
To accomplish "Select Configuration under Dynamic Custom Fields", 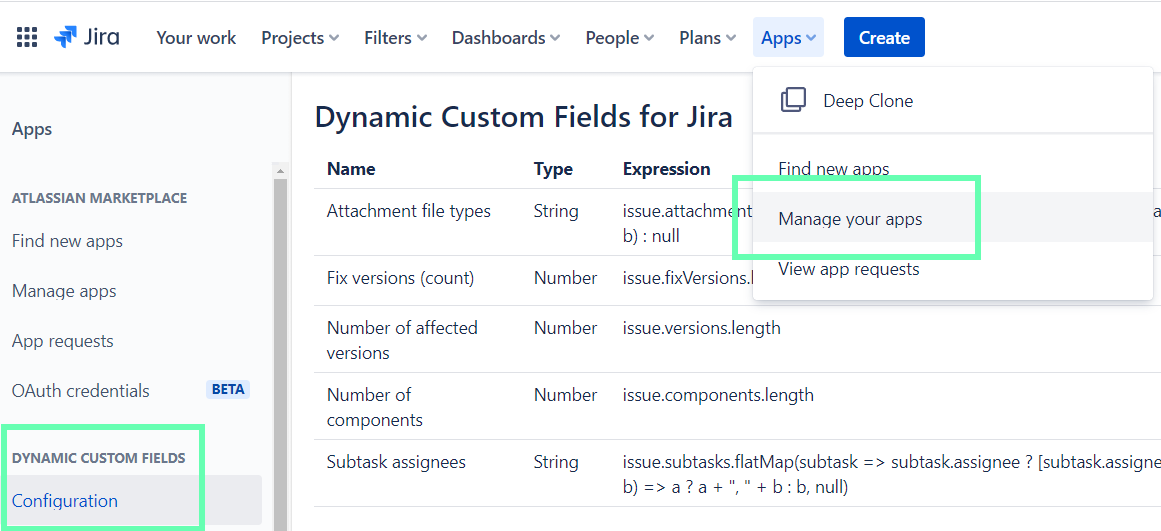I will point(65,501).
